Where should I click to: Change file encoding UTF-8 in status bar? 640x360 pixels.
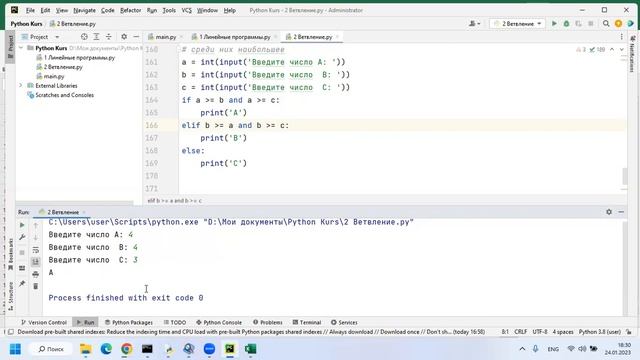click(x=540, y=332)
